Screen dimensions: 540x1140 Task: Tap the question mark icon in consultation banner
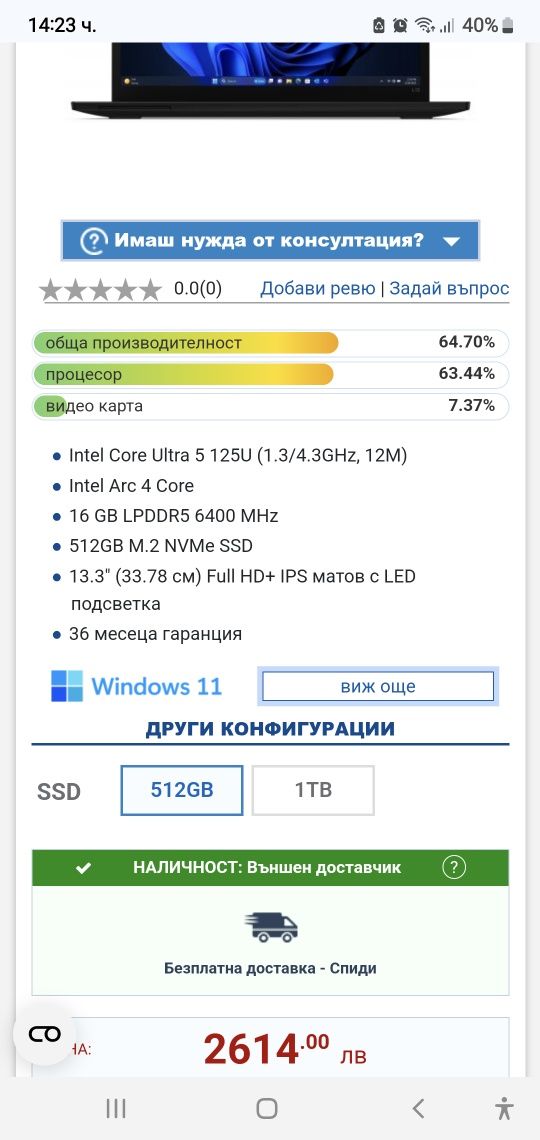pos(93,241)
